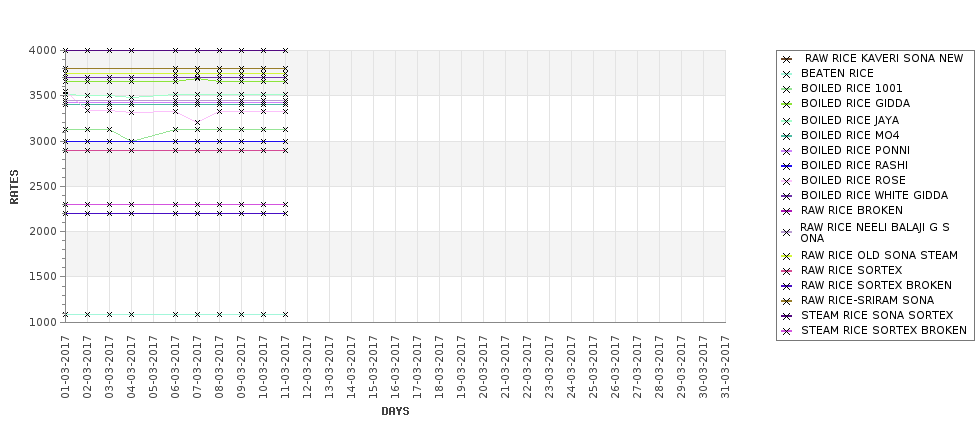Select the BOILED RICE MO4 legend entry
The image size is (975, 429).
pyautogui.click(x=850, y=135)
